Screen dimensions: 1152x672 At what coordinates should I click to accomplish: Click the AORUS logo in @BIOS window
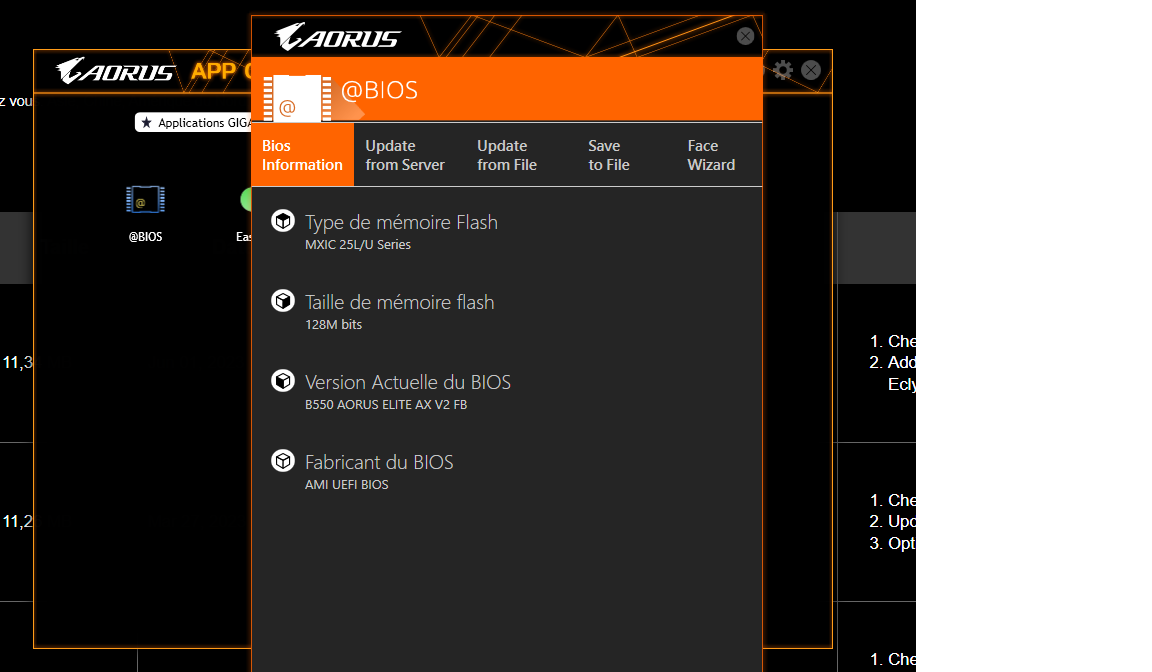pos(338,37)
